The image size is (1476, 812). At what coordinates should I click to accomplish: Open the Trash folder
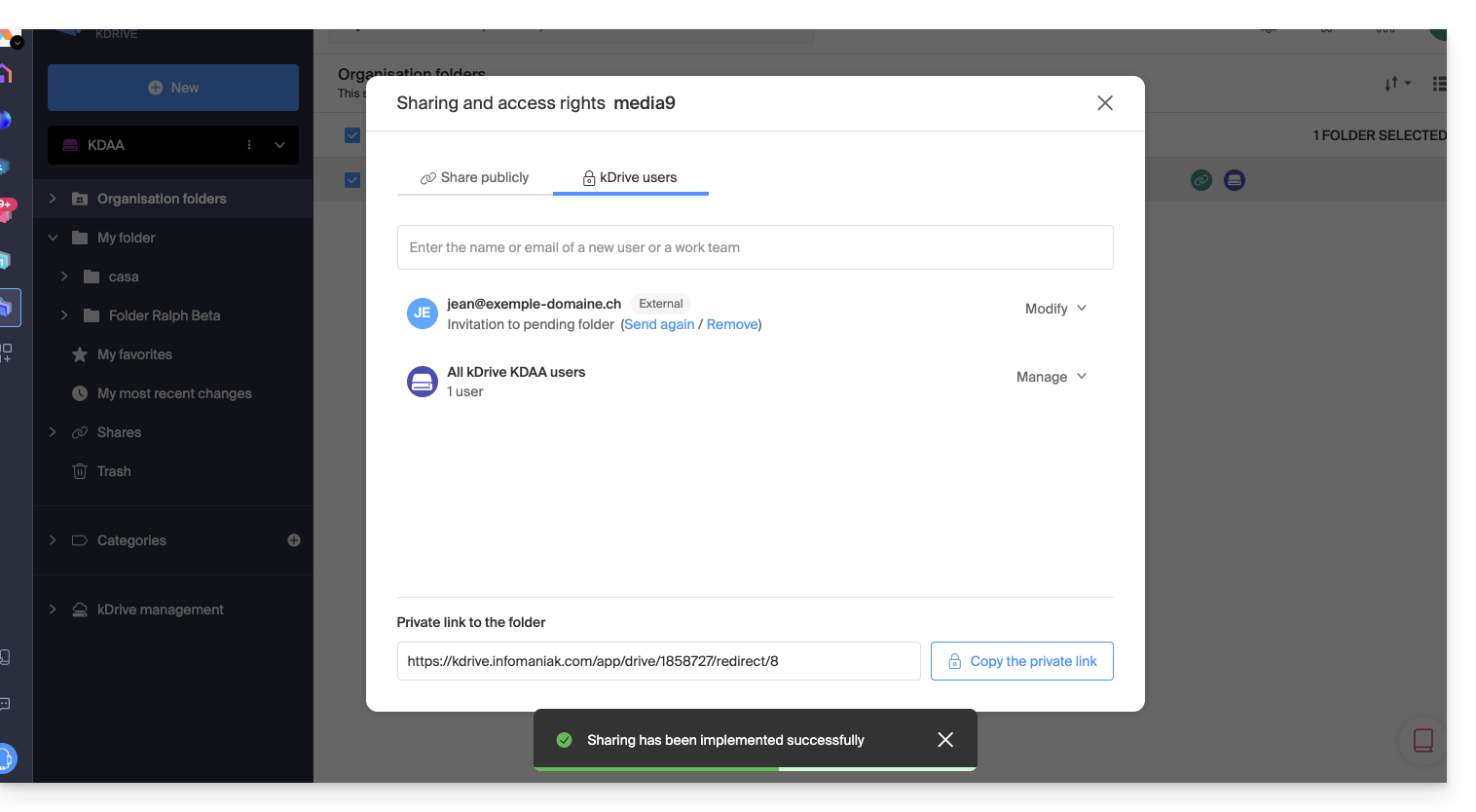tap(114, 471)
